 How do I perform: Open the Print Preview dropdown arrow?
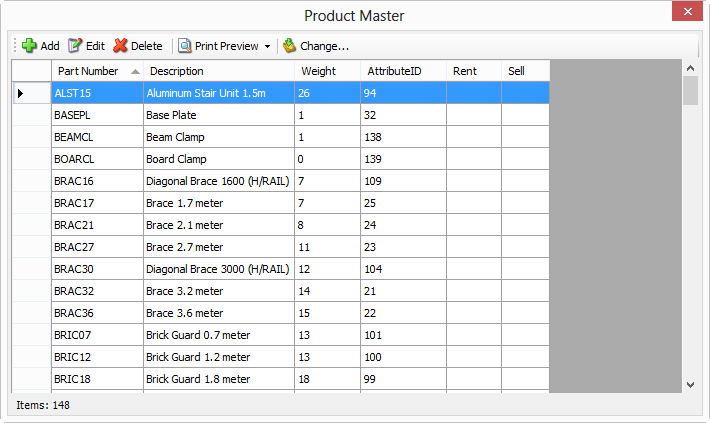(268, 46)
